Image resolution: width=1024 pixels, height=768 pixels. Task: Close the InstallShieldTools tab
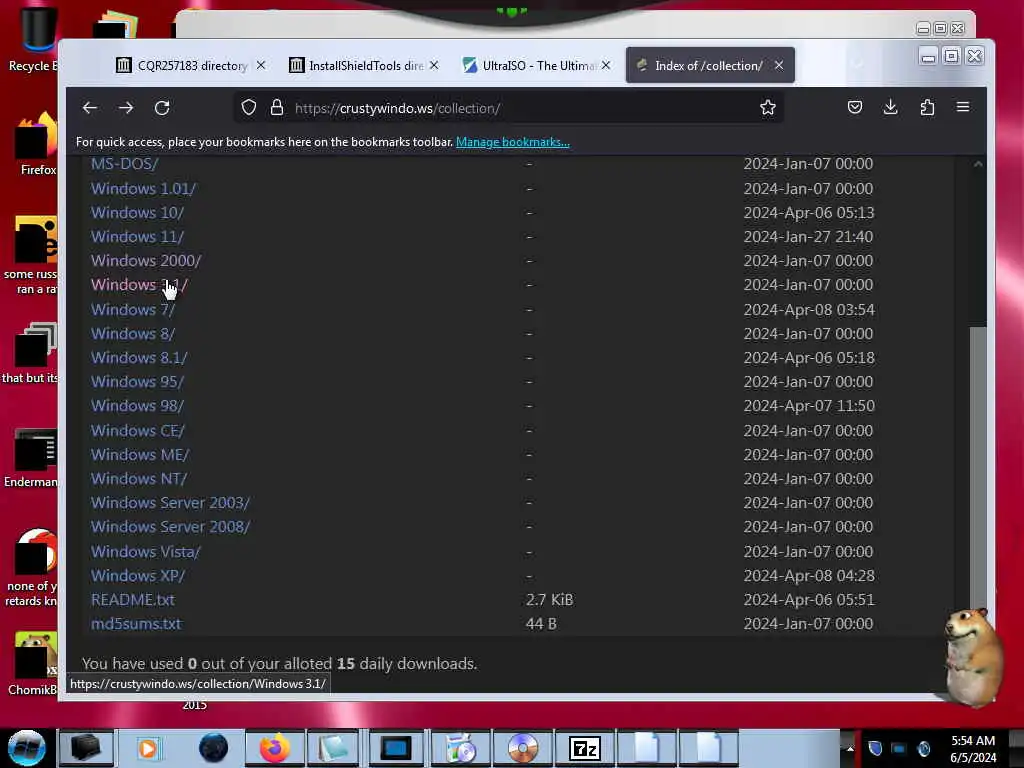pyautogui.click(x=434, y=65)
